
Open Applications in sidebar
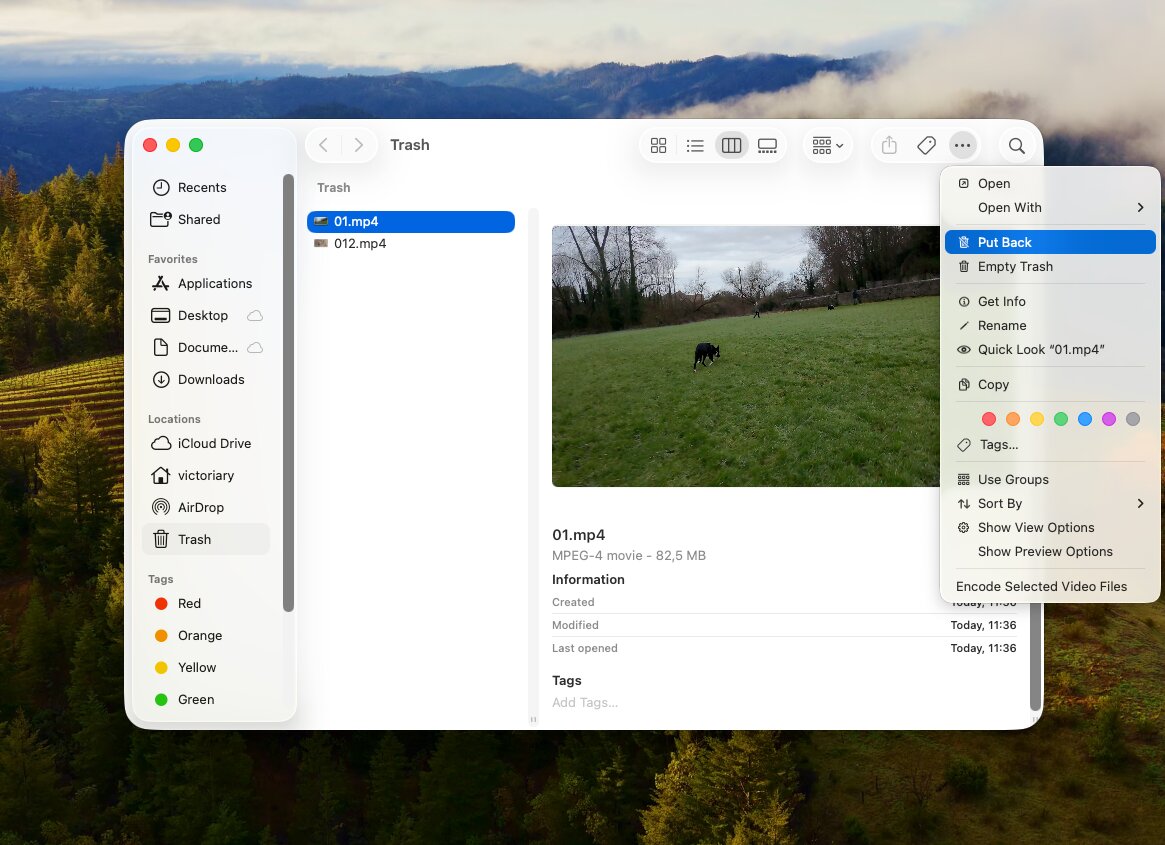pos(205,283)
